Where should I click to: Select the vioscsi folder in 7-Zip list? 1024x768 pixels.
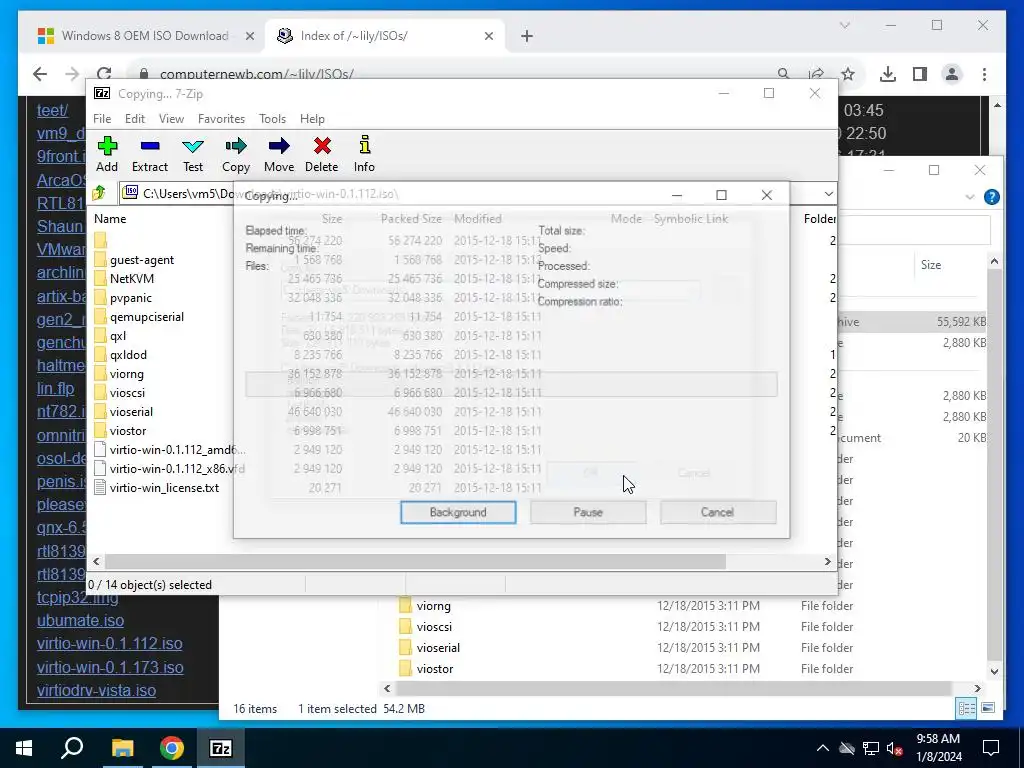tap(120, 392)
